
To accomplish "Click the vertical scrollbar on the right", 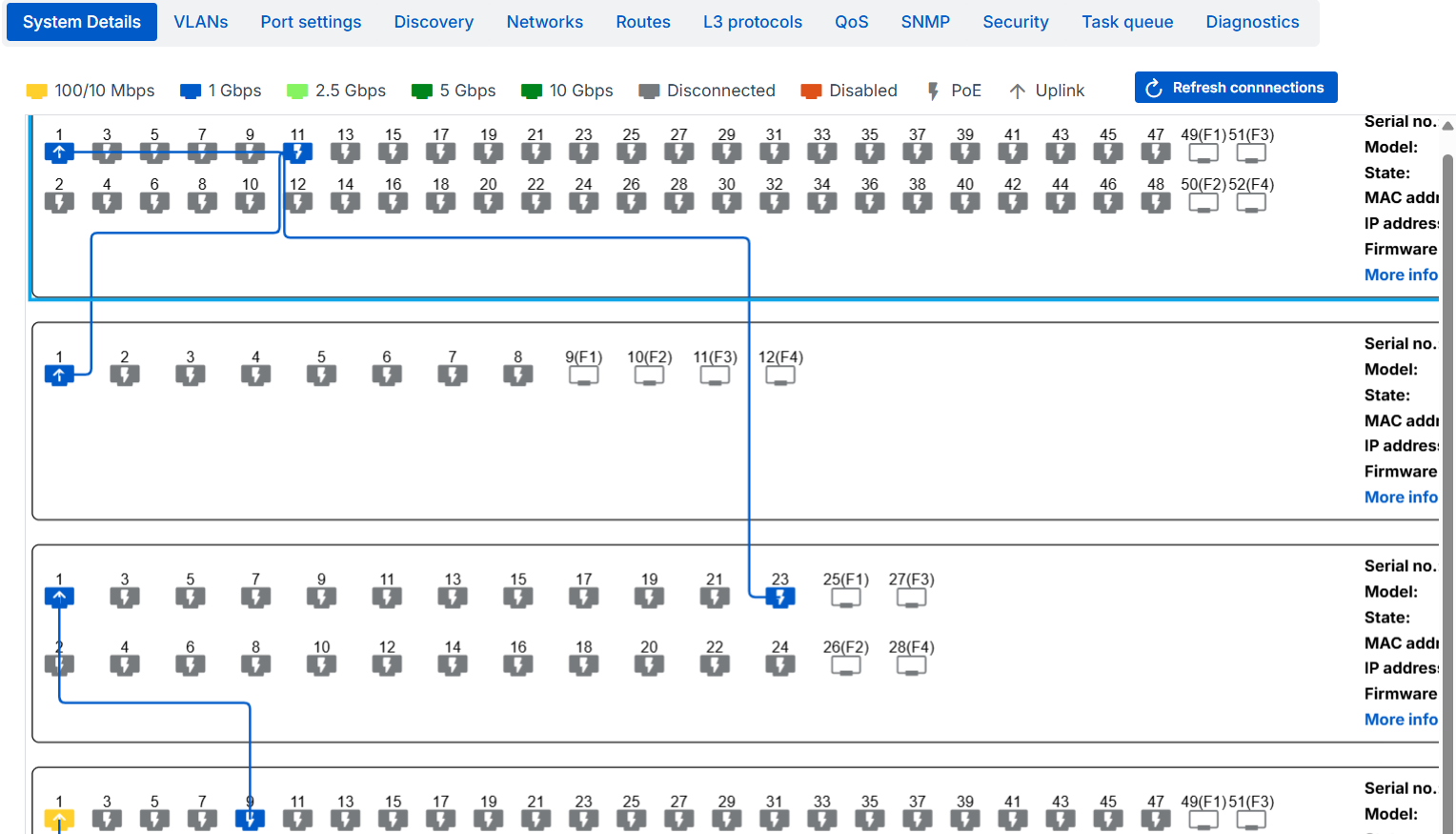I will click(x=1447, y=477).
